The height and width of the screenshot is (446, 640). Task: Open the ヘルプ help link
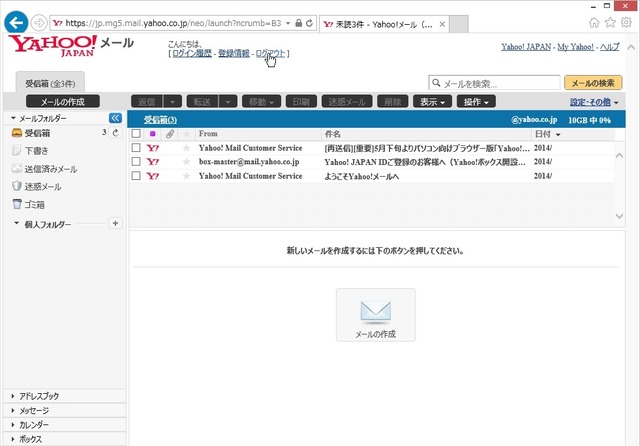click(609, 47)
